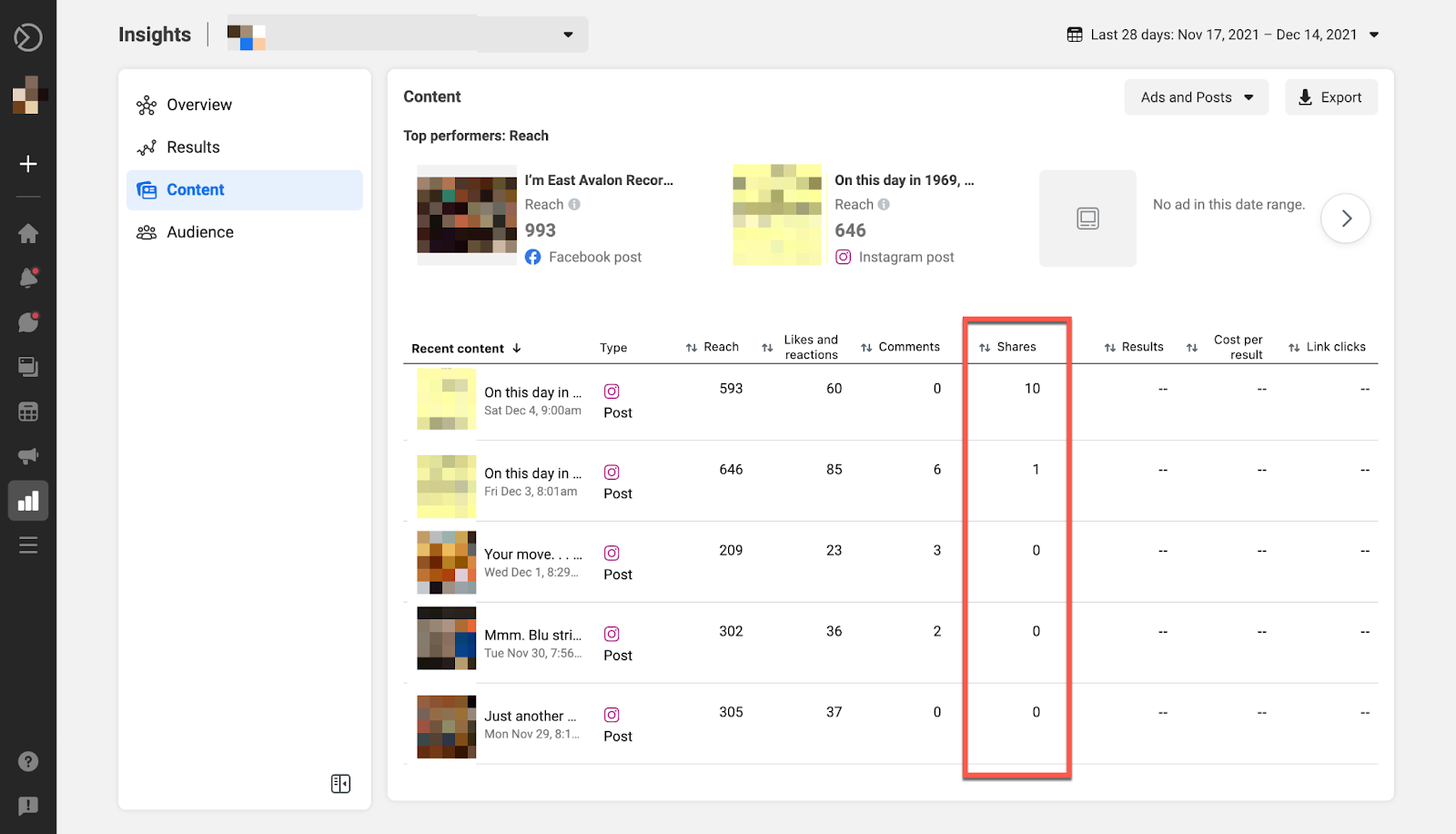Switch to the Overview section
The image size is (1456, 834).
pyautogui.click(x=198, y=104)
